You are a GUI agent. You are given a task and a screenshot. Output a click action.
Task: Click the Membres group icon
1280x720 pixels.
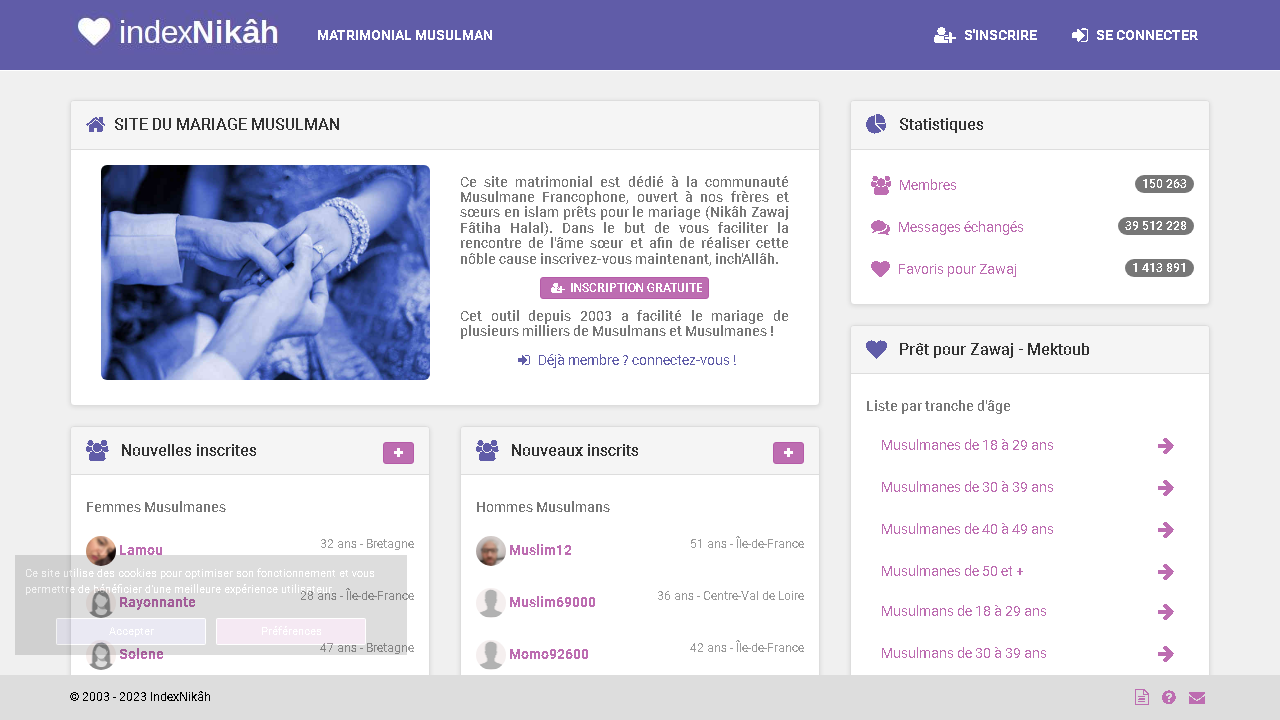point(881,185)
